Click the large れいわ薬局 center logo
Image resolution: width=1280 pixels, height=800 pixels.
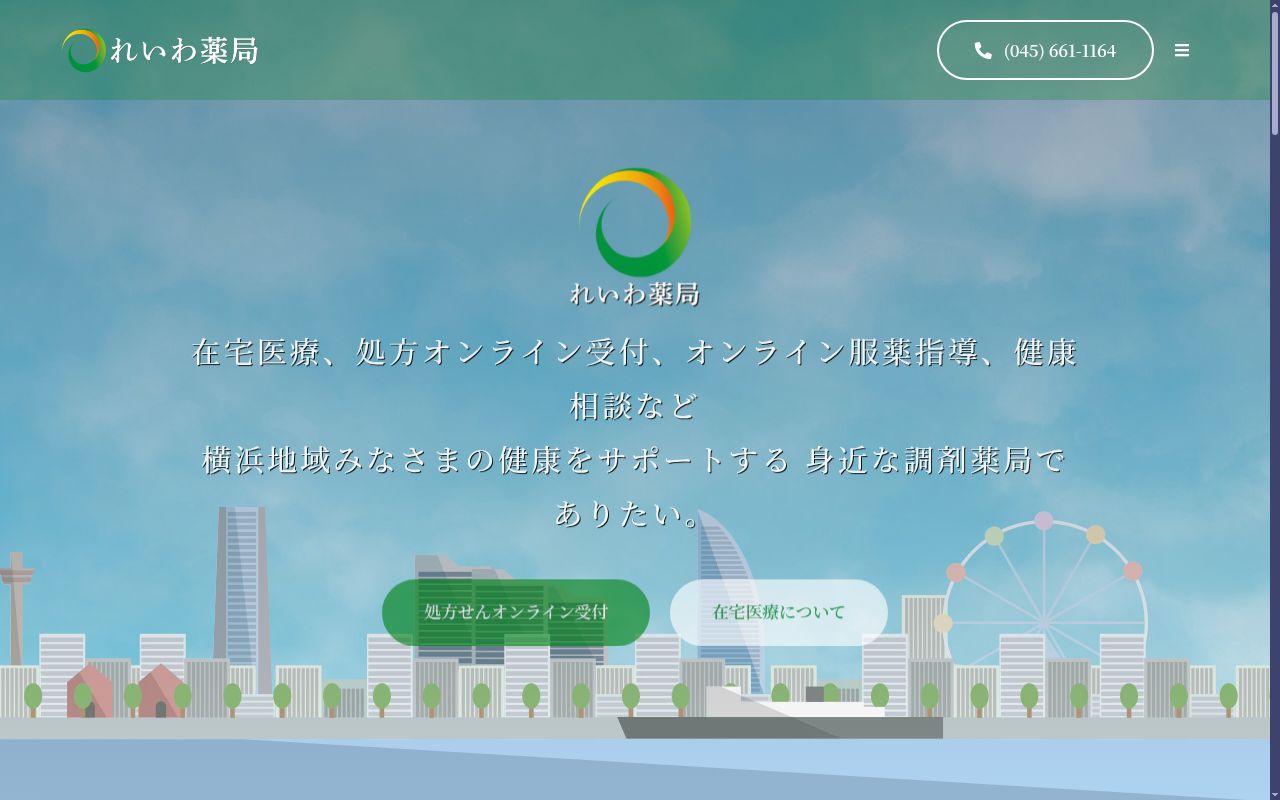coord(635,237)
